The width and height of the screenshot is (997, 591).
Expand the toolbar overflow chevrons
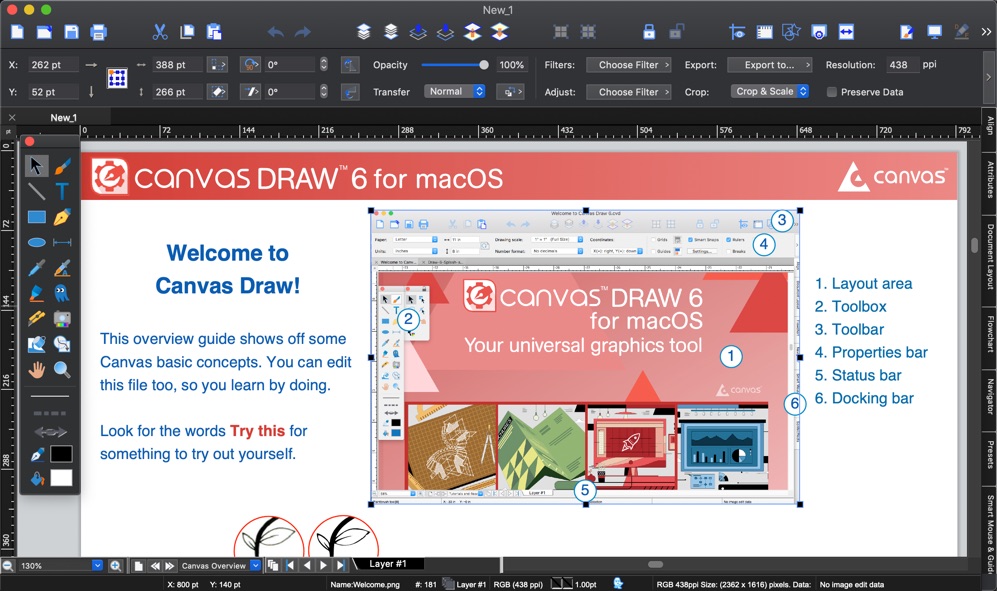tap(986, 32)
